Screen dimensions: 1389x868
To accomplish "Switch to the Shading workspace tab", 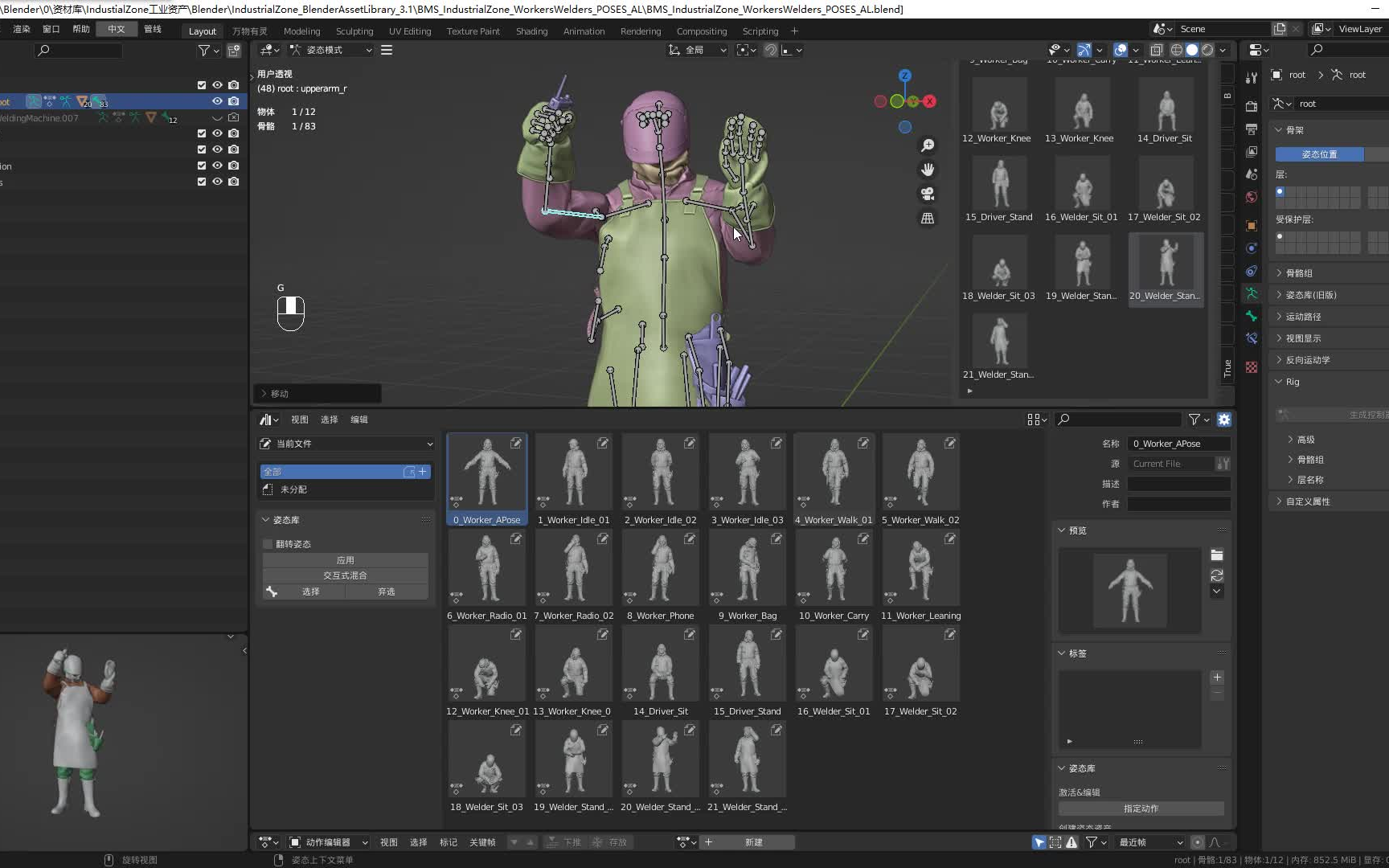I will (x=531, y=31).
